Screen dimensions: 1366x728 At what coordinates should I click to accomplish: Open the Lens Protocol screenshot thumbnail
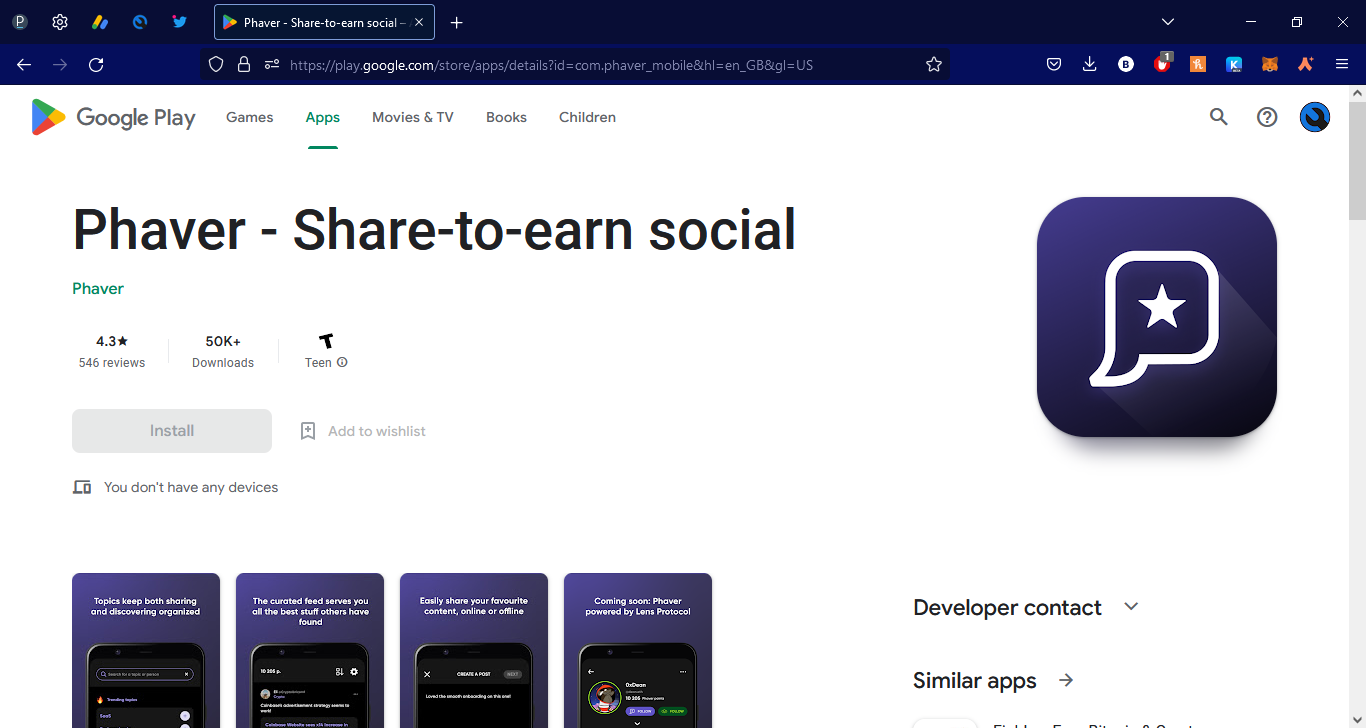[638, 650]
